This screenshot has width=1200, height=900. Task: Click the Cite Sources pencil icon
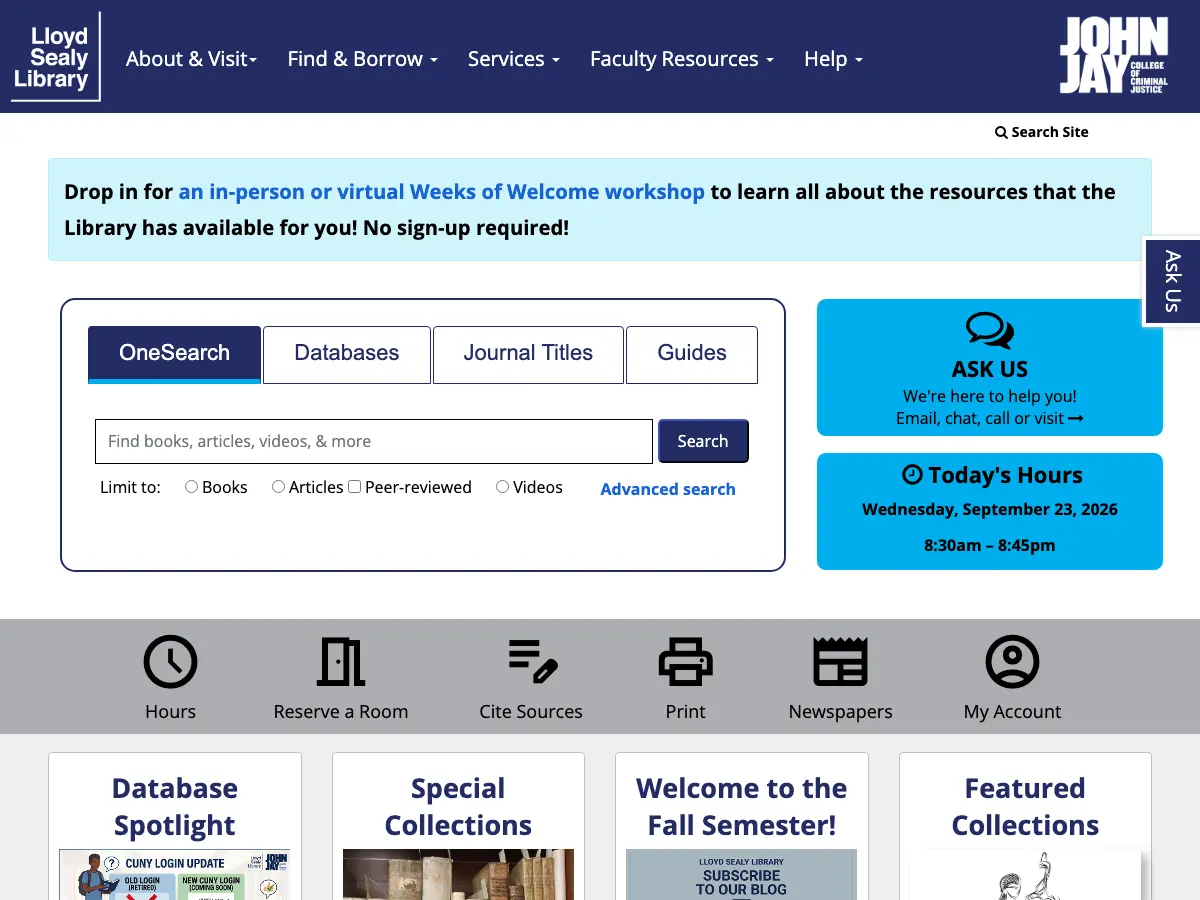point(531,662)
